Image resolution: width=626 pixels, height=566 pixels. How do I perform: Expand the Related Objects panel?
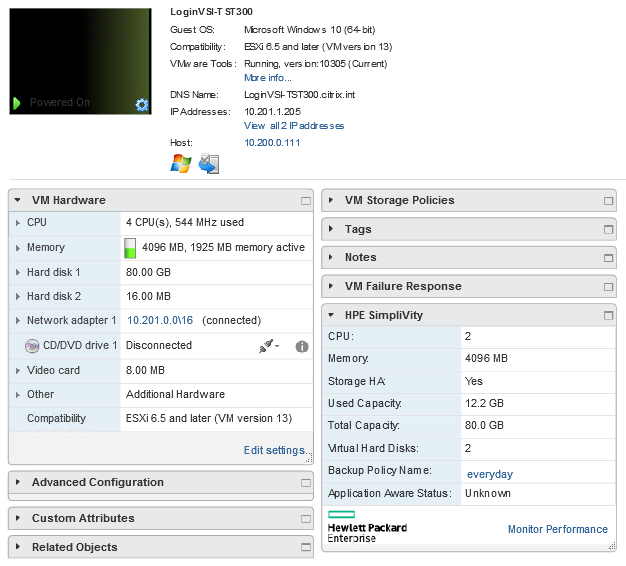[x=18, y=548]
